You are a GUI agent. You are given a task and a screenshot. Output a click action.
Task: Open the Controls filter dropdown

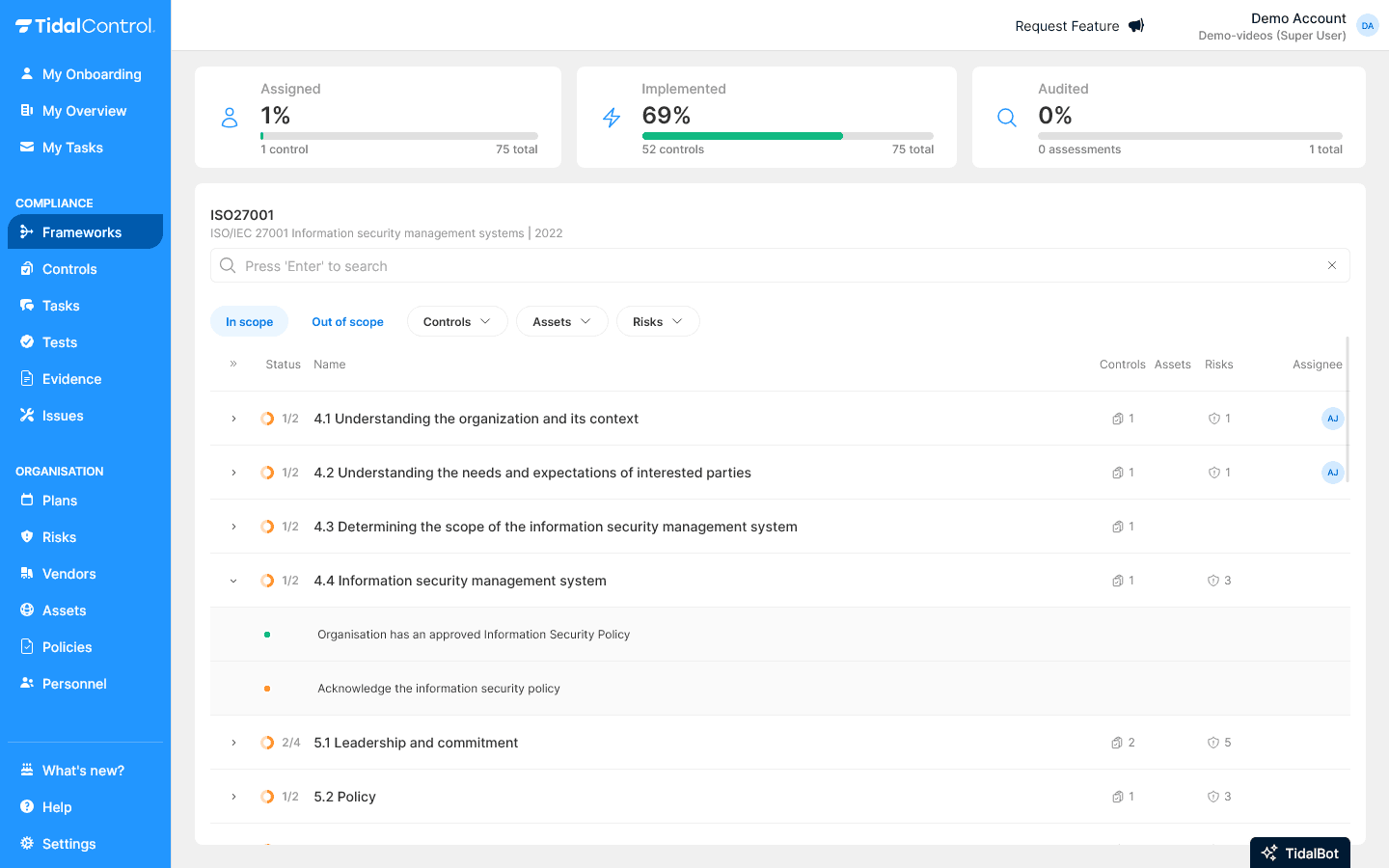click(457, 321)
